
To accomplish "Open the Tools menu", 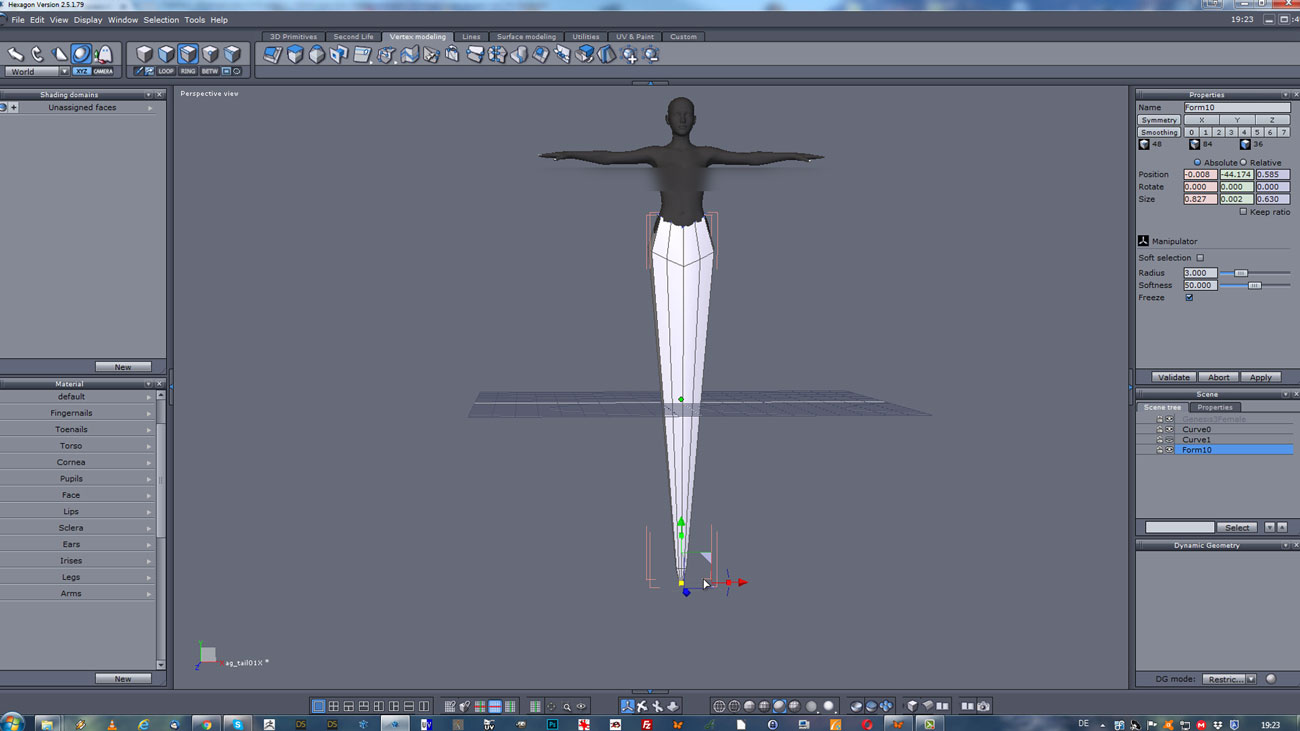I will (x=194, y=20).
